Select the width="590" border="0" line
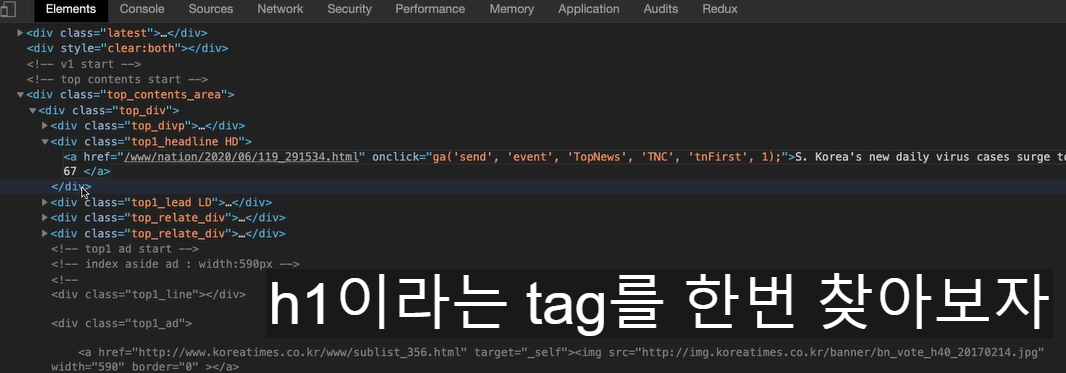This screenshot has height=373, width=1066. (x=145, y=367)
